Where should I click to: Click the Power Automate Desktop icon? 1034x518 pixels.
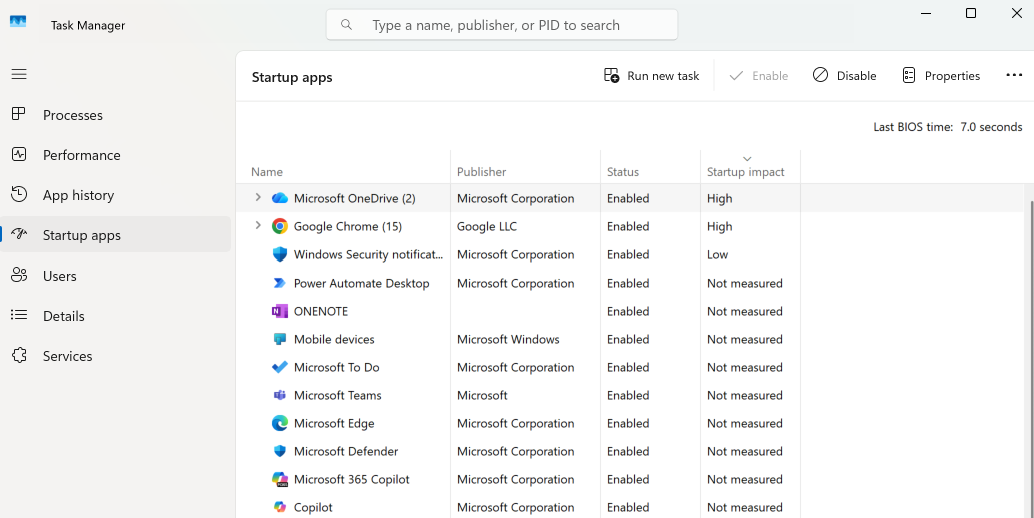[280, 283]
